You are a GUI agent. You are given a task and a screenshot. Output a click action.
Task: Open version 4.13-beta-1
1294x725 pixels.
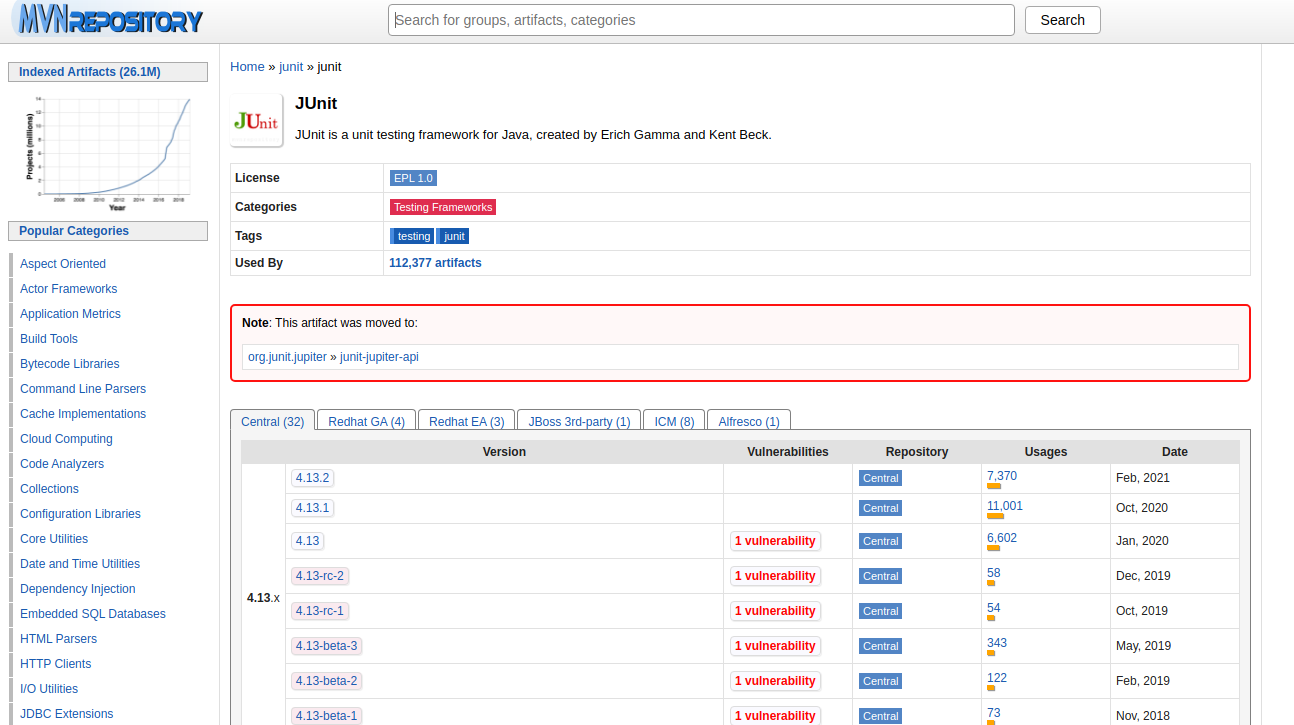pos(326,716)
